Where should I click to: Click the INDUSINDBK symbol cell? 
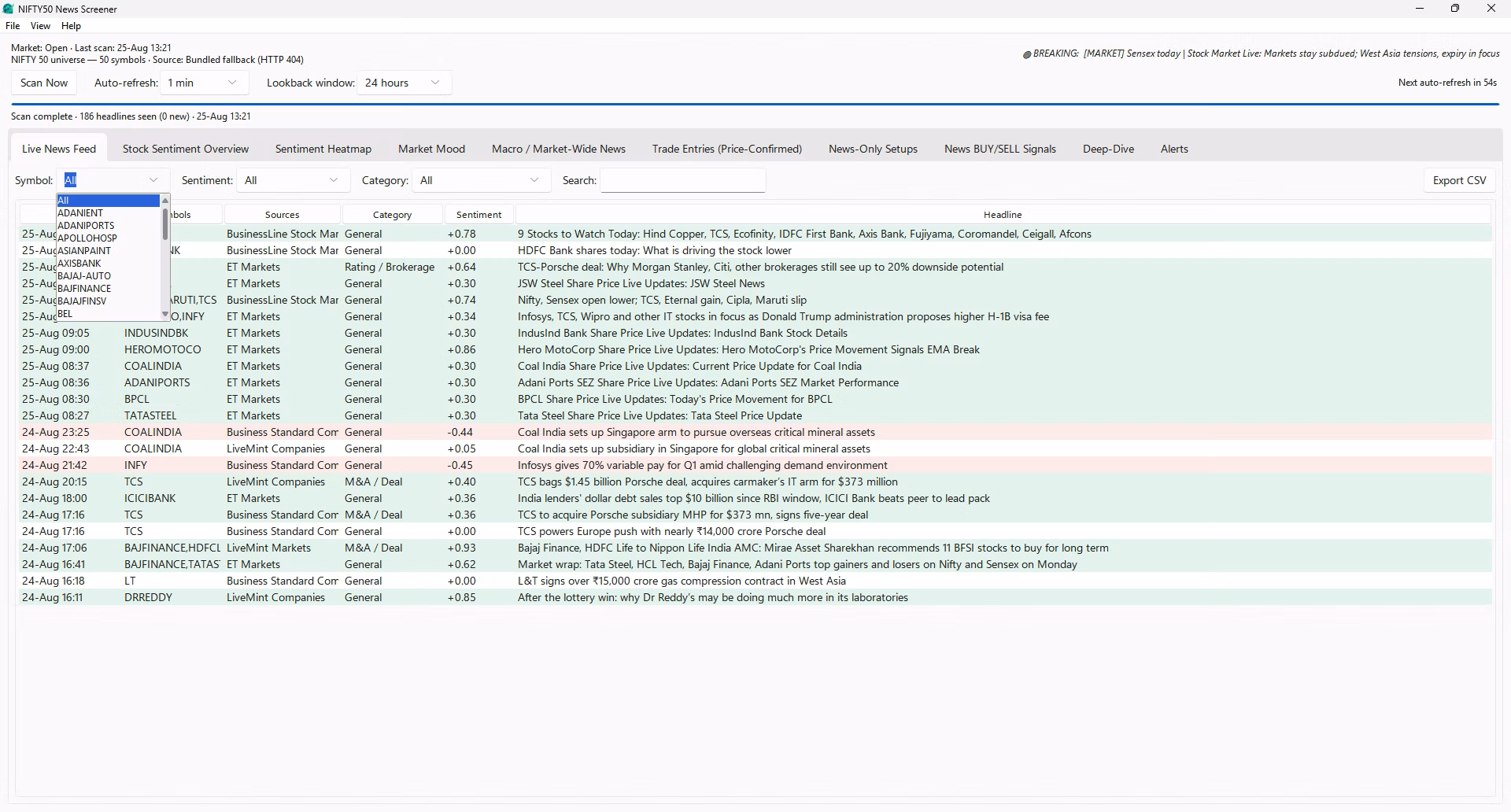156,333
